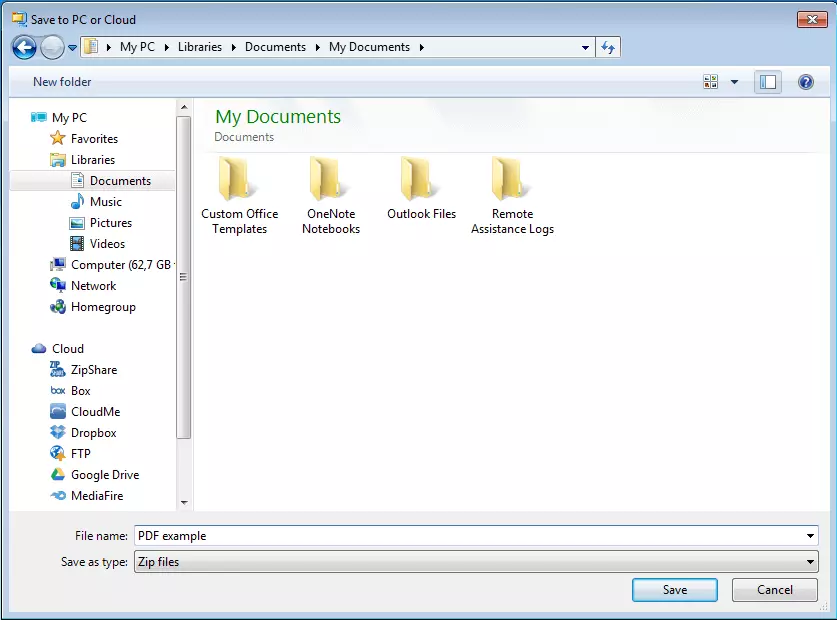
Task: Select the Custom Office Templates folder
Action: click(239, 197)
